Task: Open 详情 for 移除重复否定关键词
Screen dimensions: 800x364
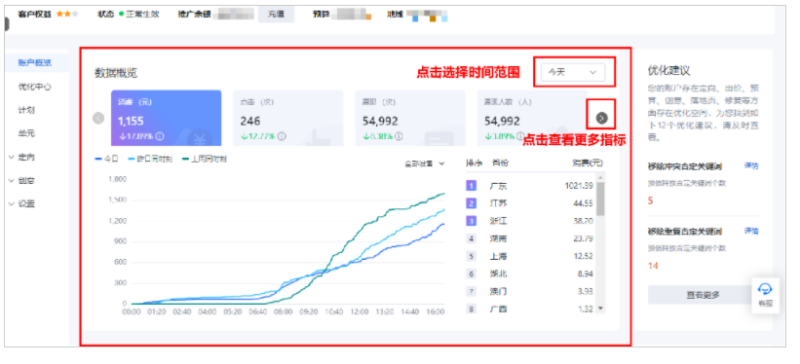Action: 751,231
